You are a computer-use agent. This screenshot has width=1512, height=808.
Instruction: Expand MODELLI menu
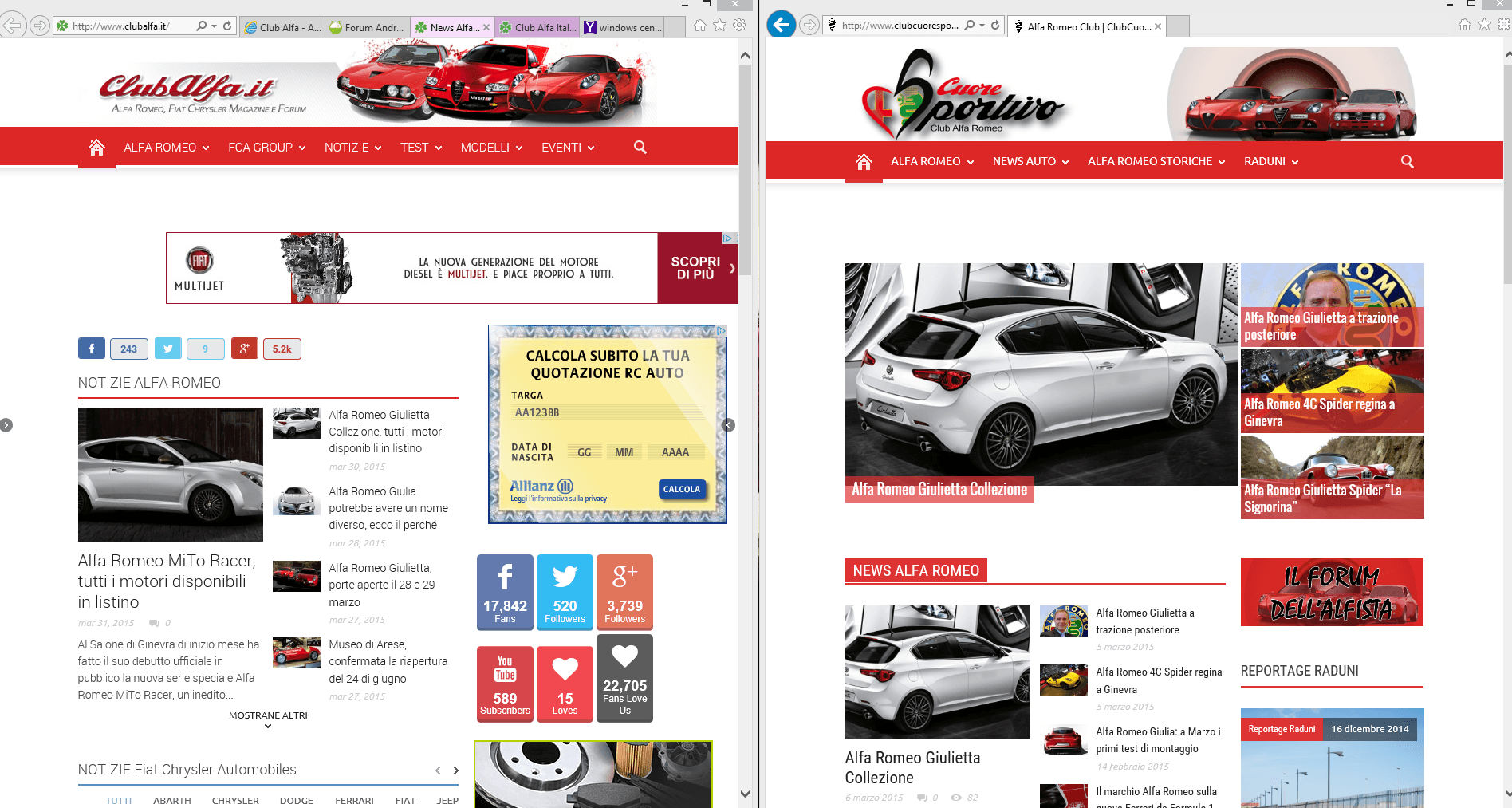tap(492, 148)
